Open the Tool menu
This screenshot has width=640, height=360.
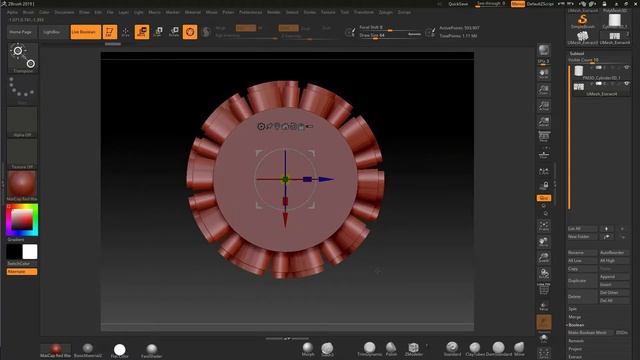345,12
